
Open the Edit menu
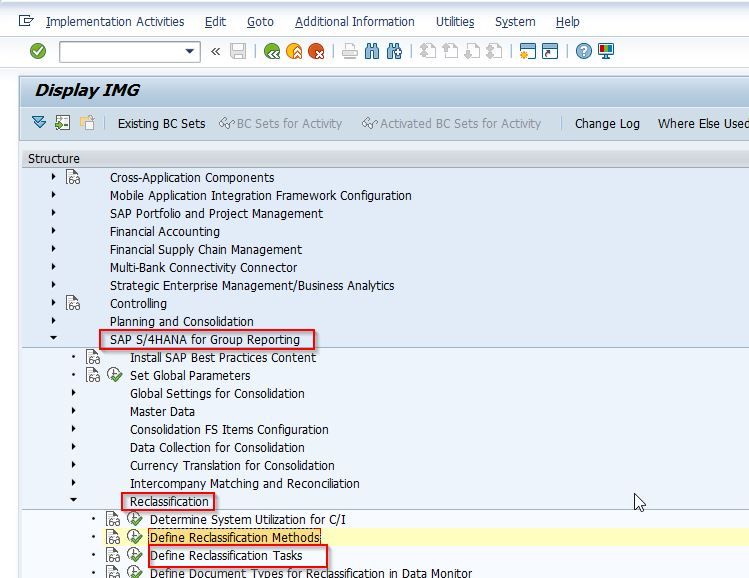[x=215, y=22]
